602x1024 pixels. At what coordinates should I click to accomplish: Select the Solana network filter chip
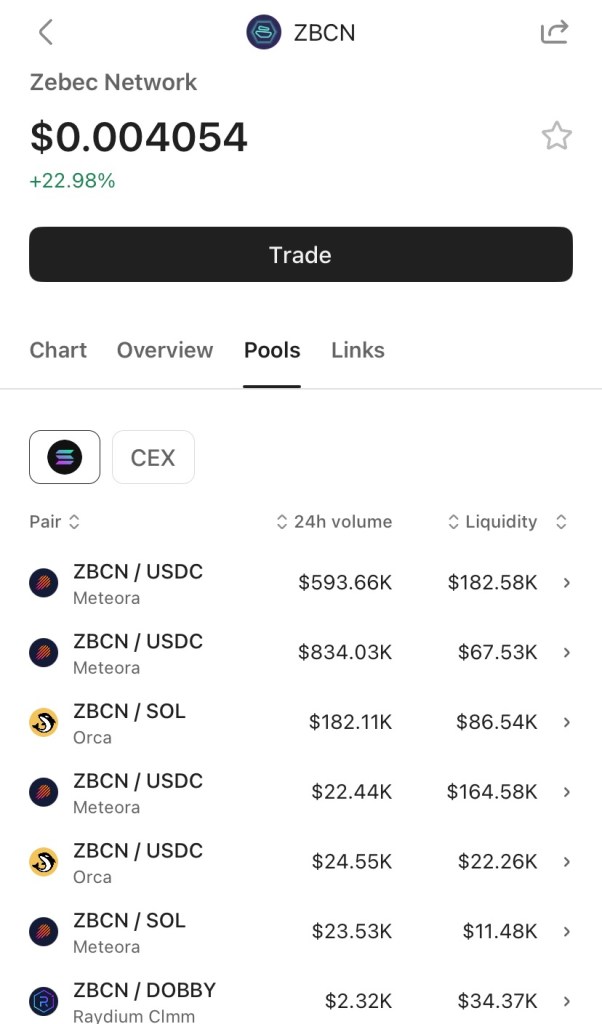(65, 457)
